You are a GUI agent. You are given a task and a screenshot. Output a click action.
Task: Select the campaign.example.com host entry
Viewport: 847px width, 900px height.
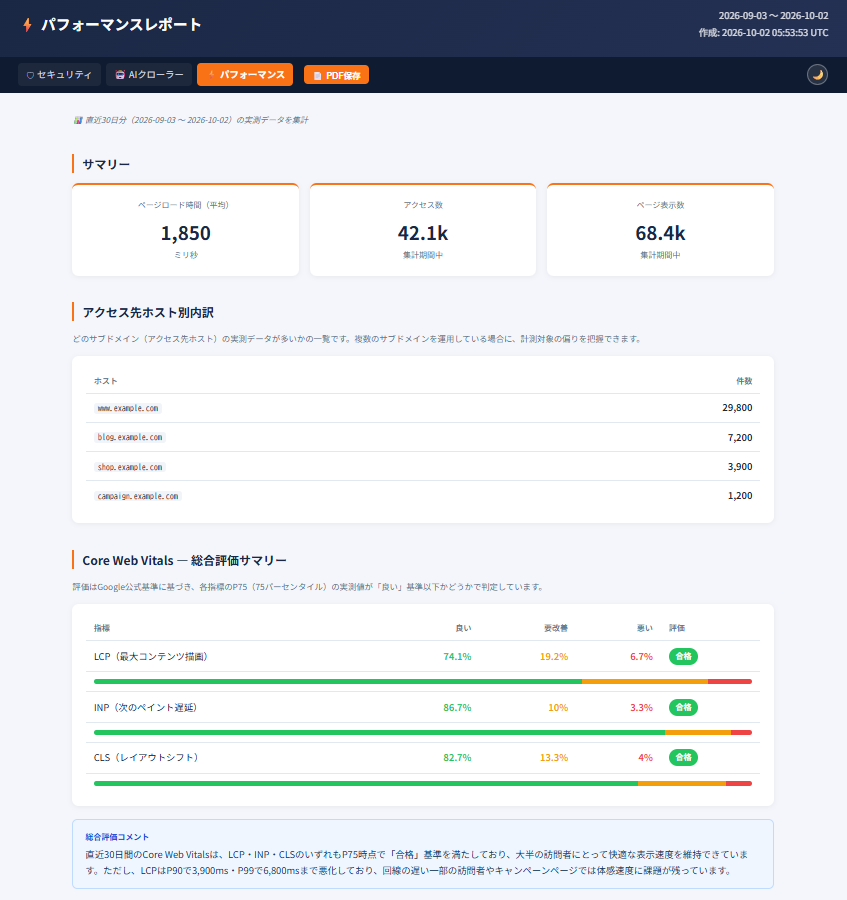pyautogui.click(x=138, y=496)
